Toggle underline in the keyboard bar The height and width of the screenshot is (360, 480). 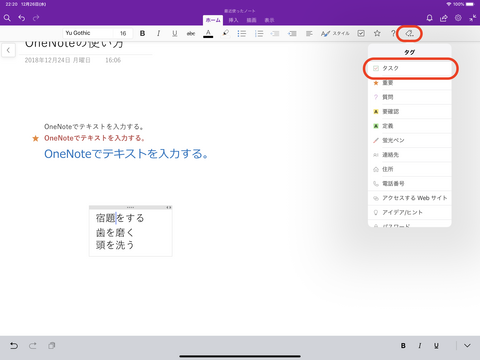pyautogui.click(x=436, y=346)
